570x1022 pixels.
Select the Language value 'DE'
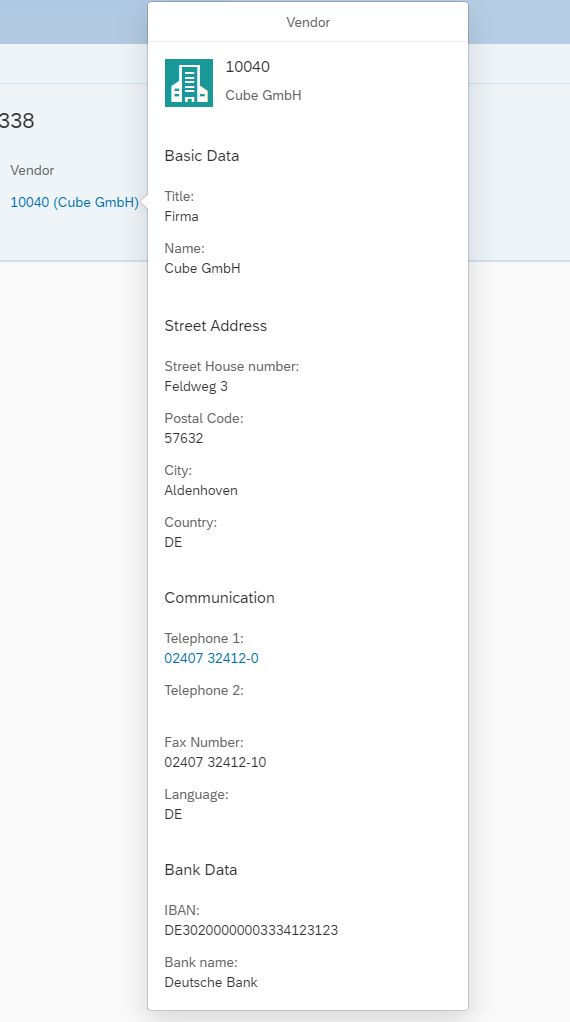point(173,815)
